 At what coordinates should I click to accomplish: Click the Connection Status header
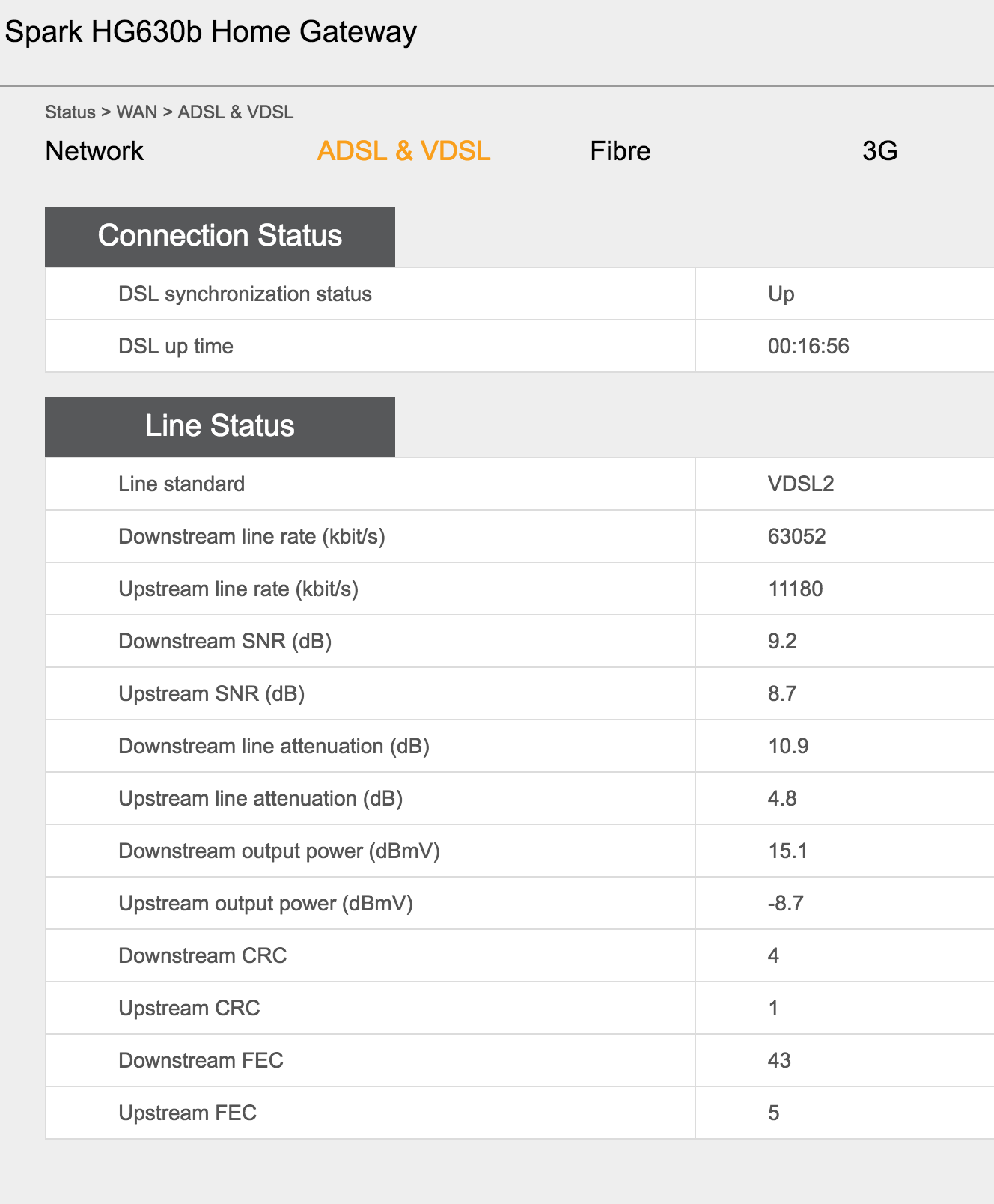pos(219,236)
